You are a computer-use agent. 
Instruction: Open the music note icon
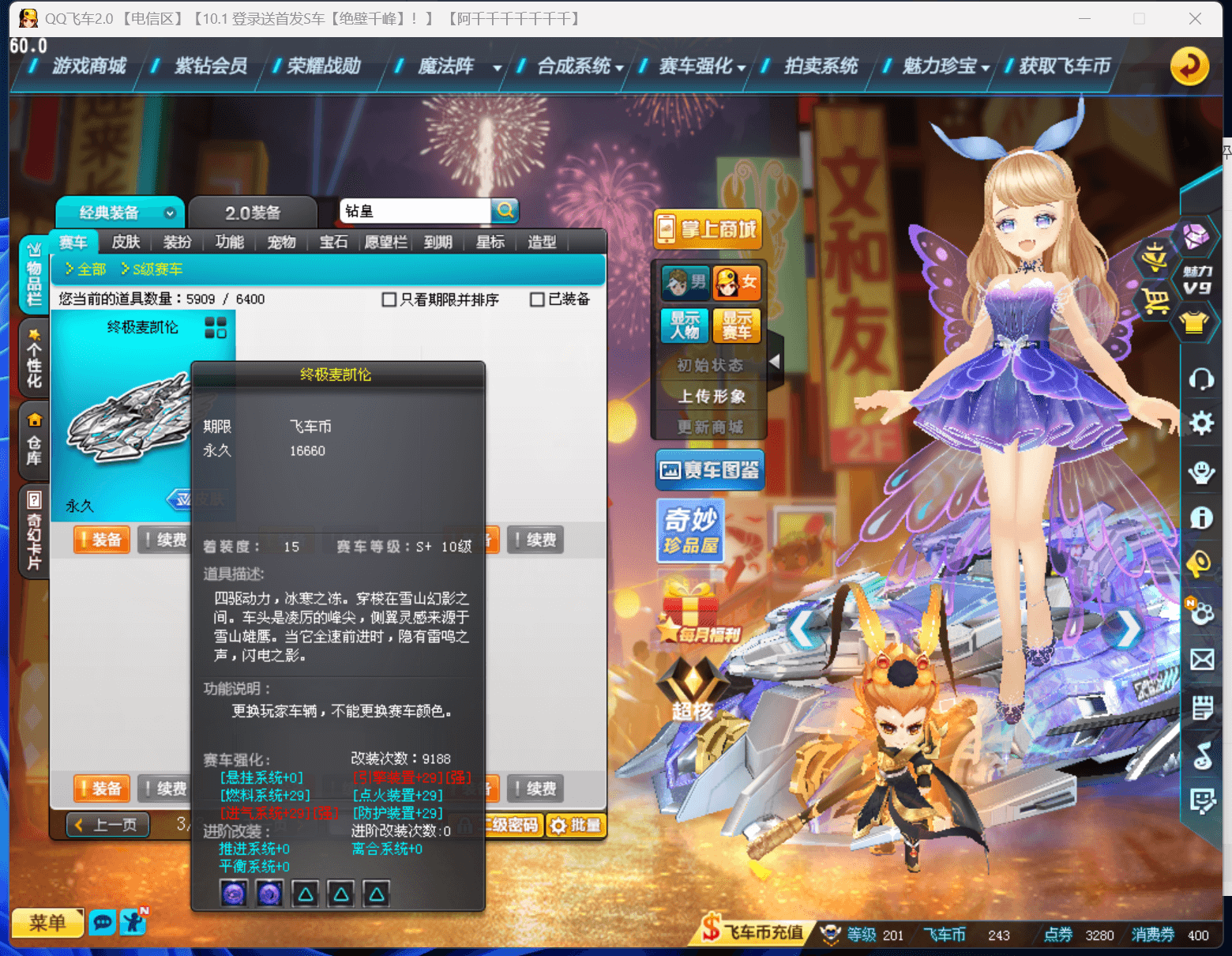1202,755
